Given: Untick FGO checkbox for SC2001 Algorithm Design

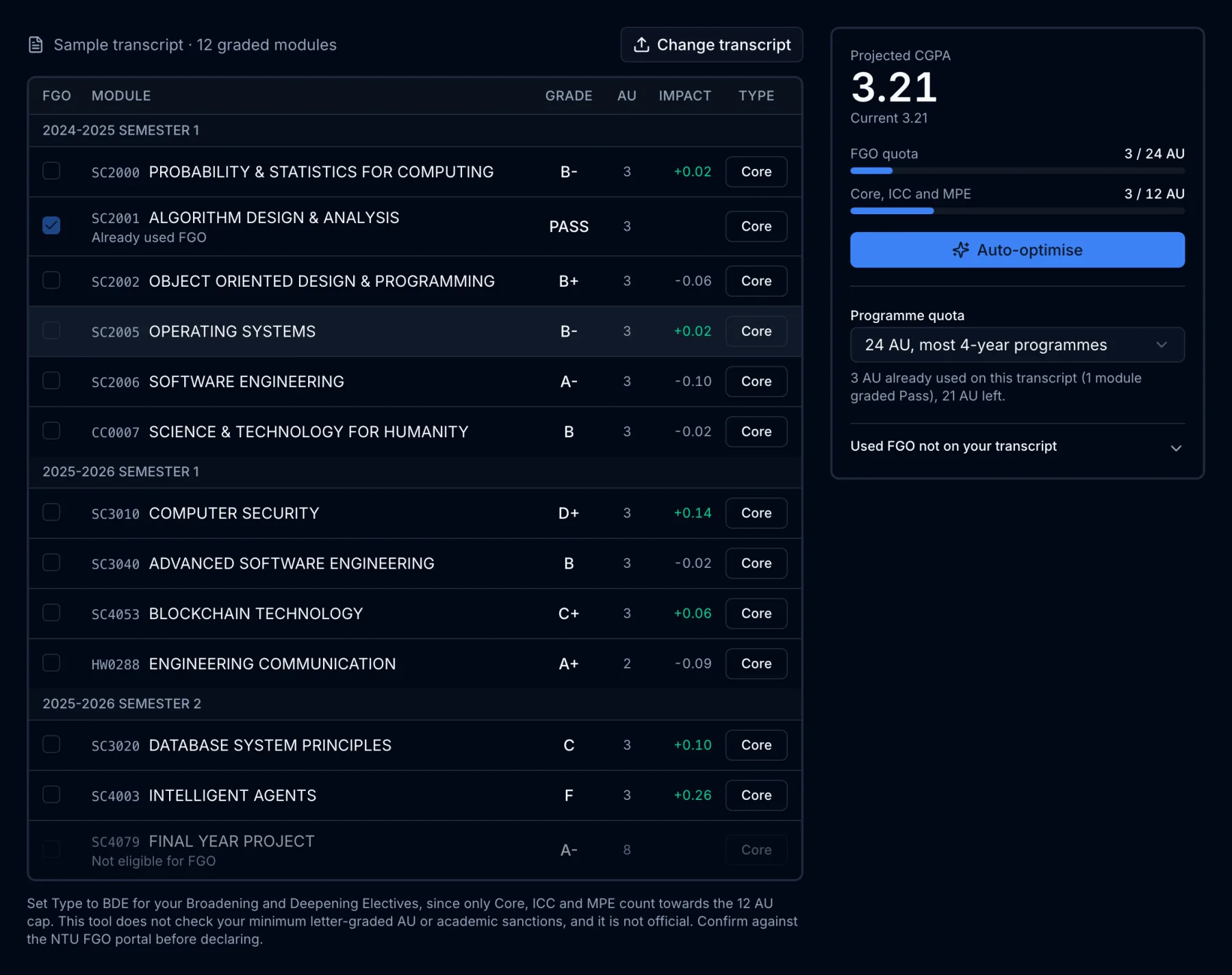Looking at the screenshot, I should pyautogui.click(x=51, y=225).
